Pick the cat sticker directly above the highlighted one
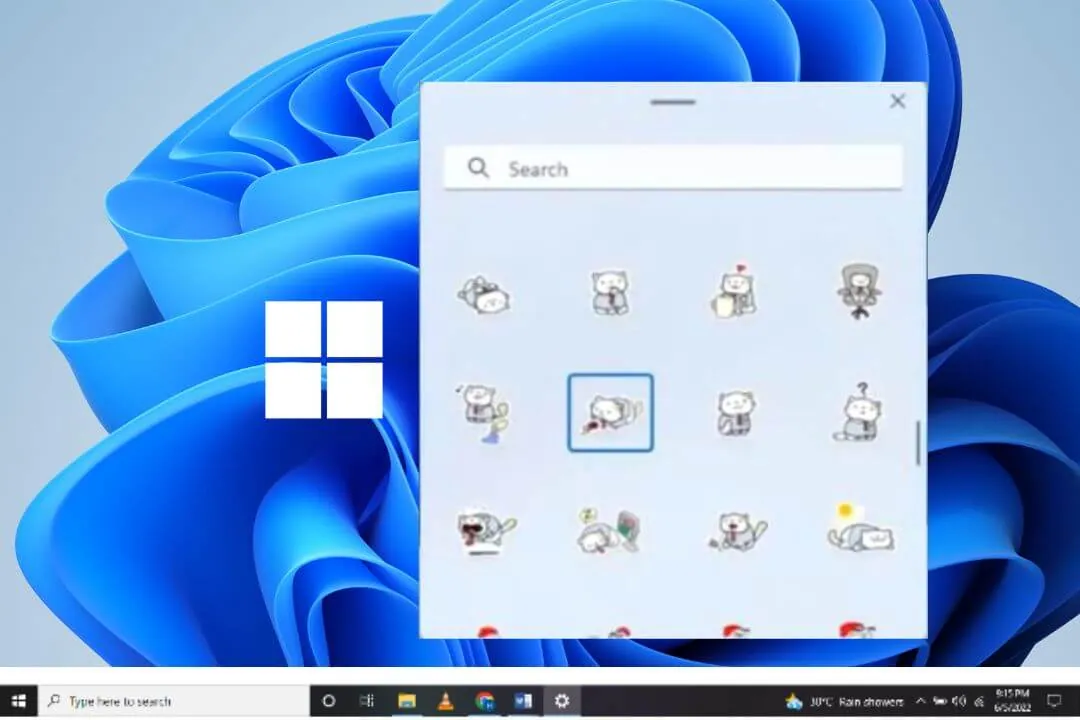Screen dimensions: 1080x720 click(x=610, y=292)
